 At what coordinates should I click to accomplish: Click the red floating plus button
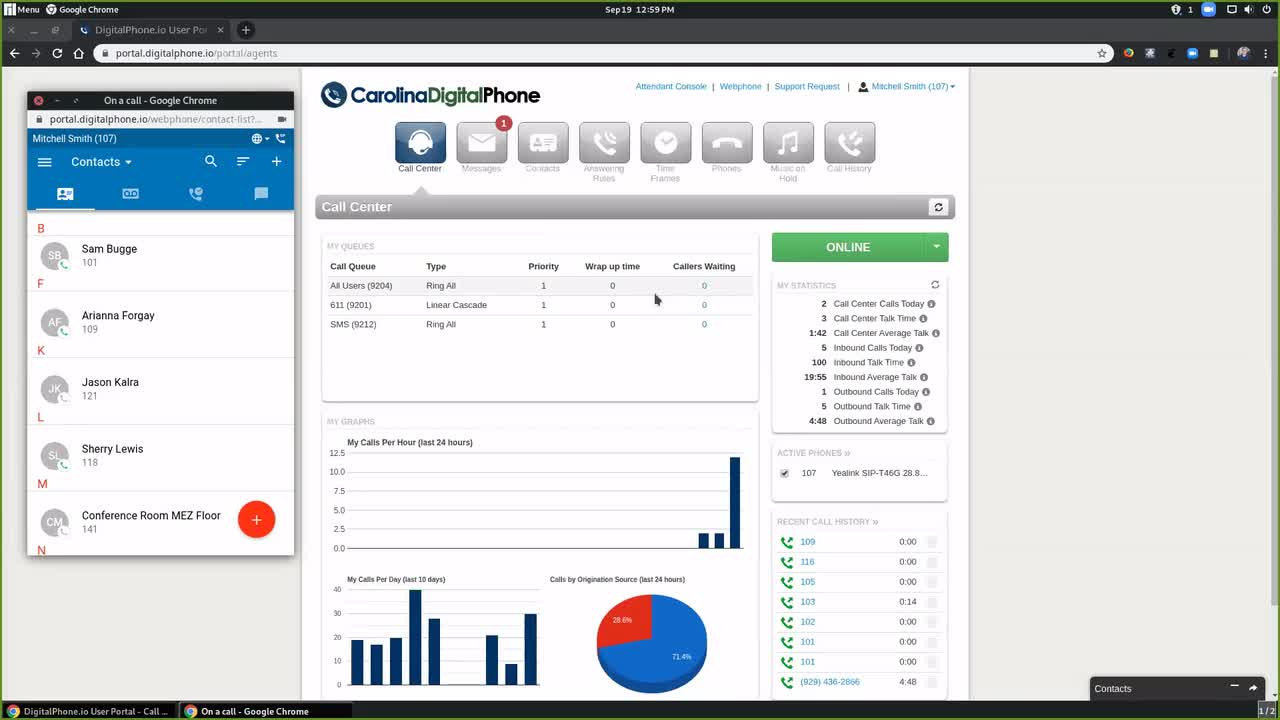(x=256, y=519)
